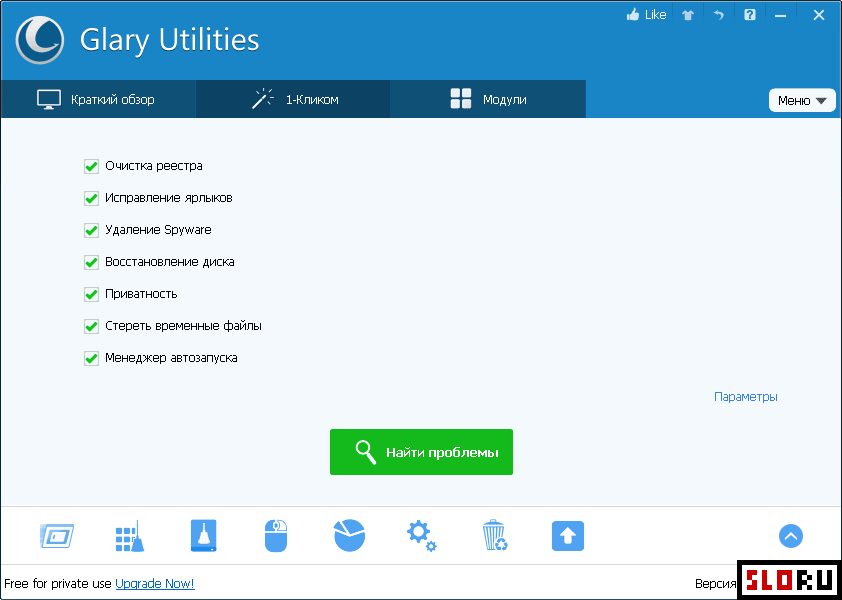Open the Параметры link
Image resolution: width=842 pixels, height=600 pixels.
point(746,397)
